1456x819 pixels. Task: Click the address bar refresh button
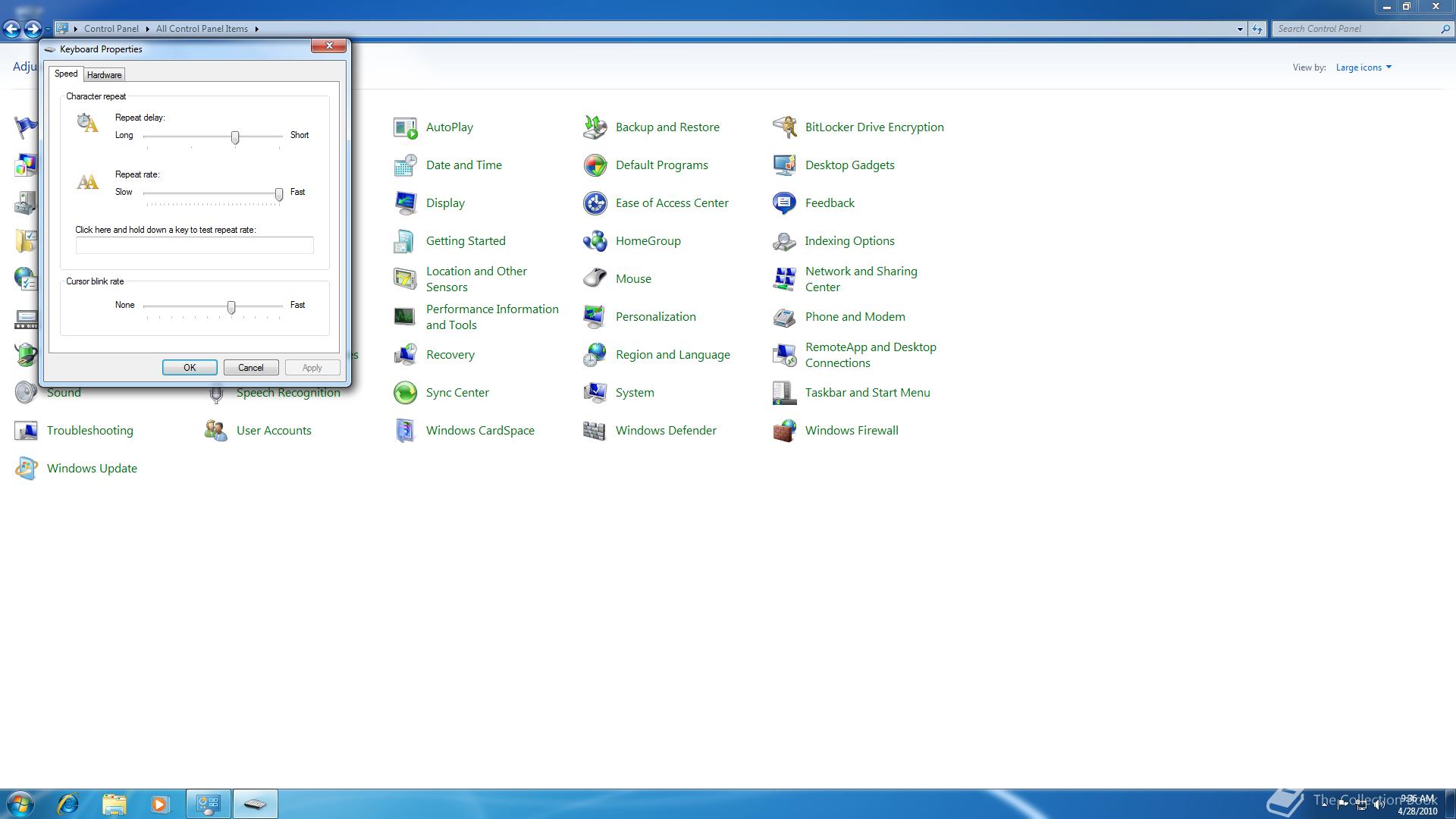(1257, 29)
